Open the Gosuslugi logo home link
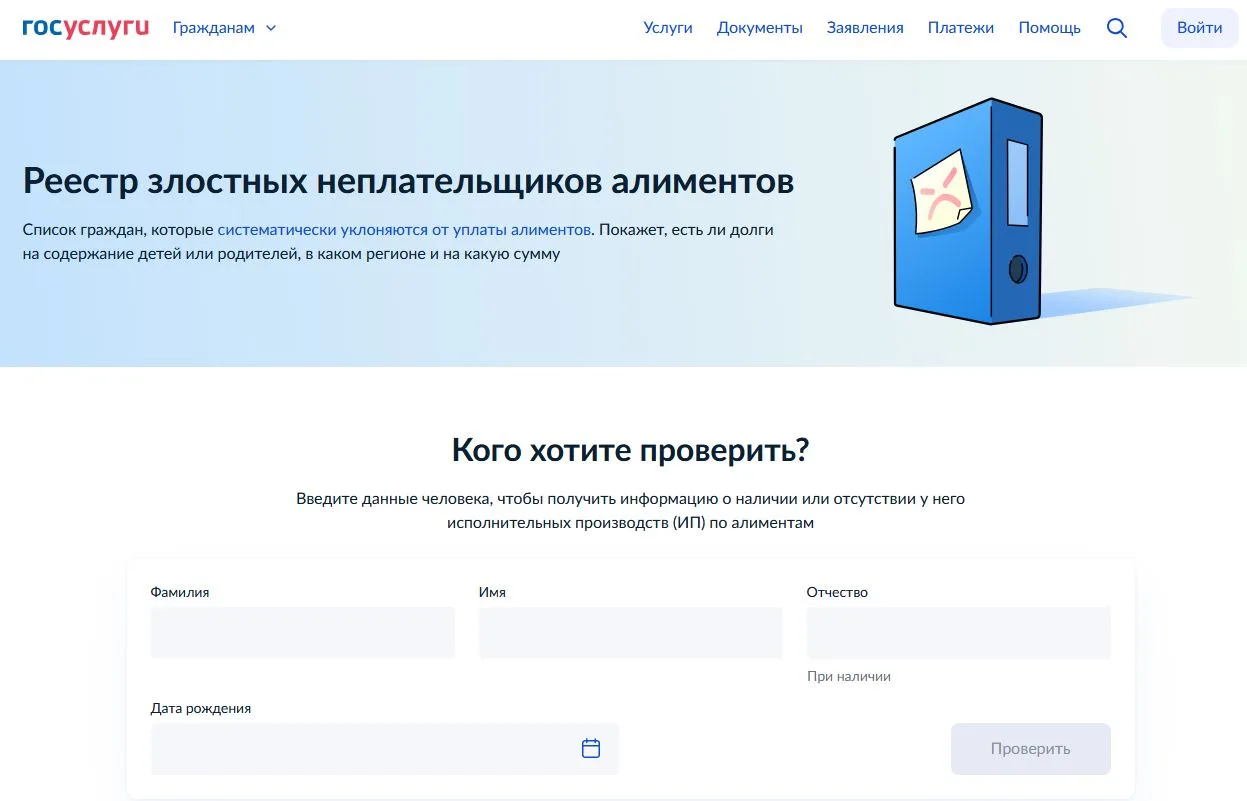1247x801 pixels. (x=86, y=28)
